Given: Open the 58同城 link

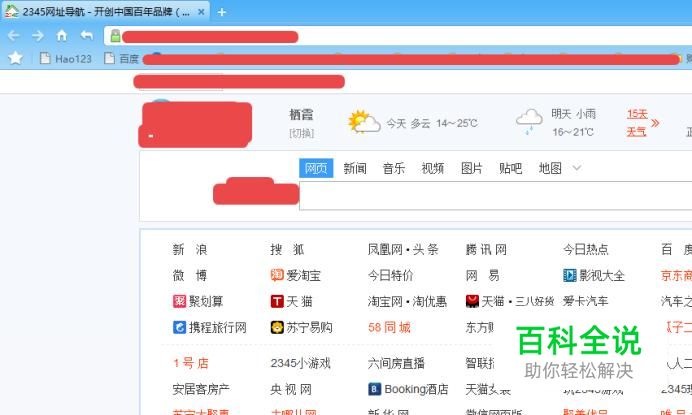Looking at the screenshot, I should pyautogui.click(x=389, y=328).
